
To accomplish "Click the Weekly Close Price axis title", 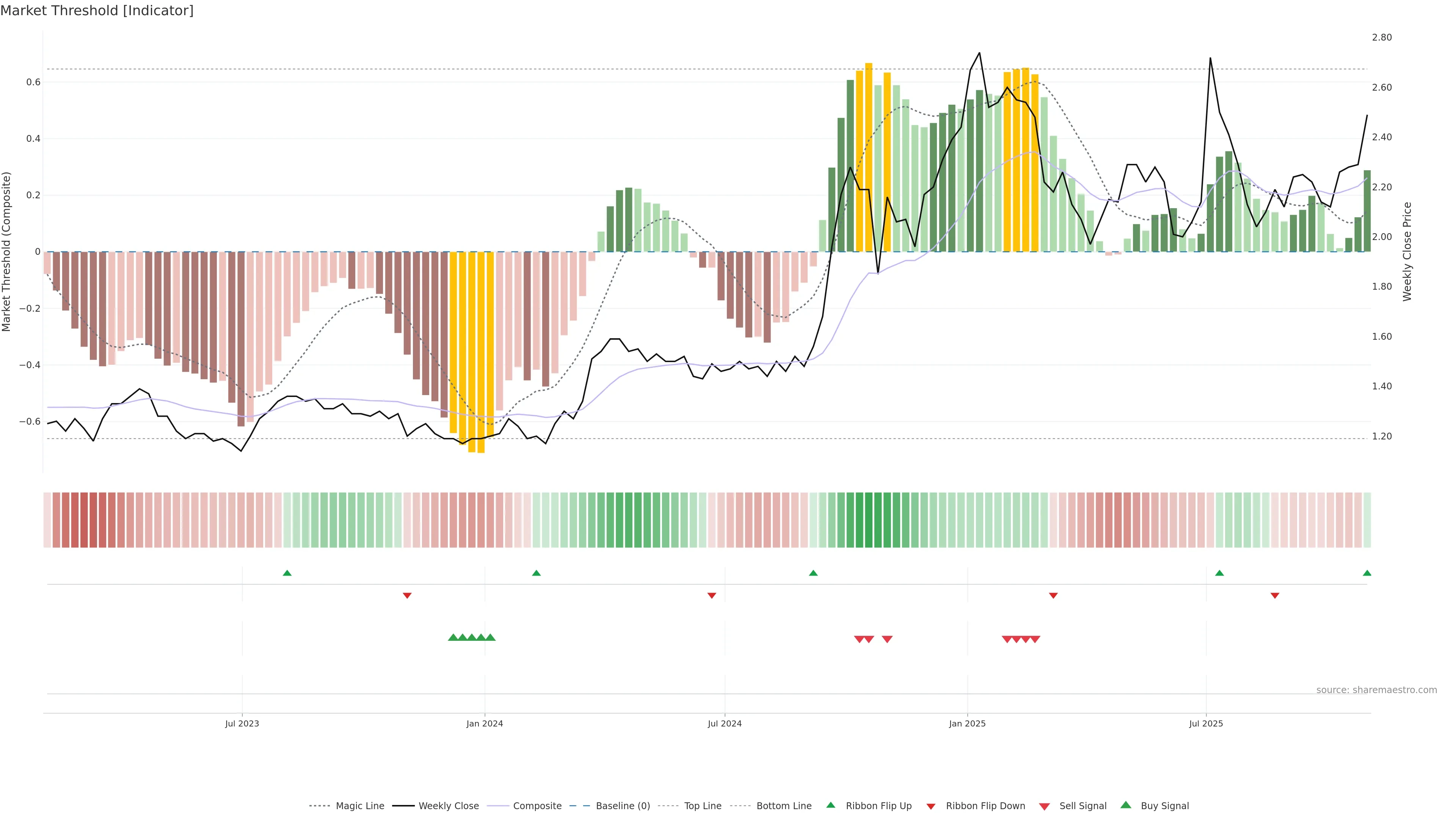I will coord(1407,251).
